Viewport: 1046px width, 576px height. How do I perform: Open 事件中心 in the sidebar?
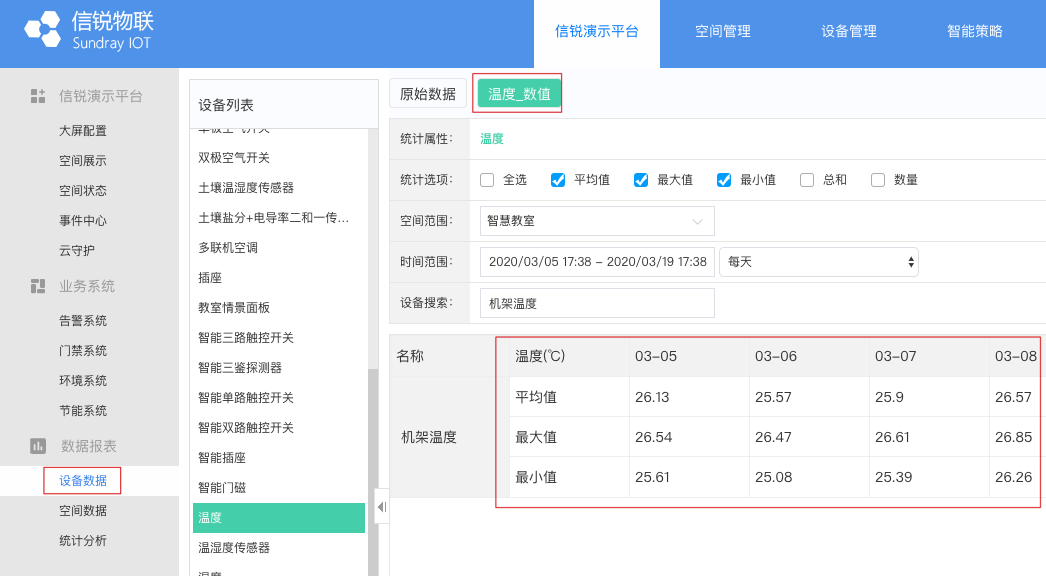[x=83, y=221]
